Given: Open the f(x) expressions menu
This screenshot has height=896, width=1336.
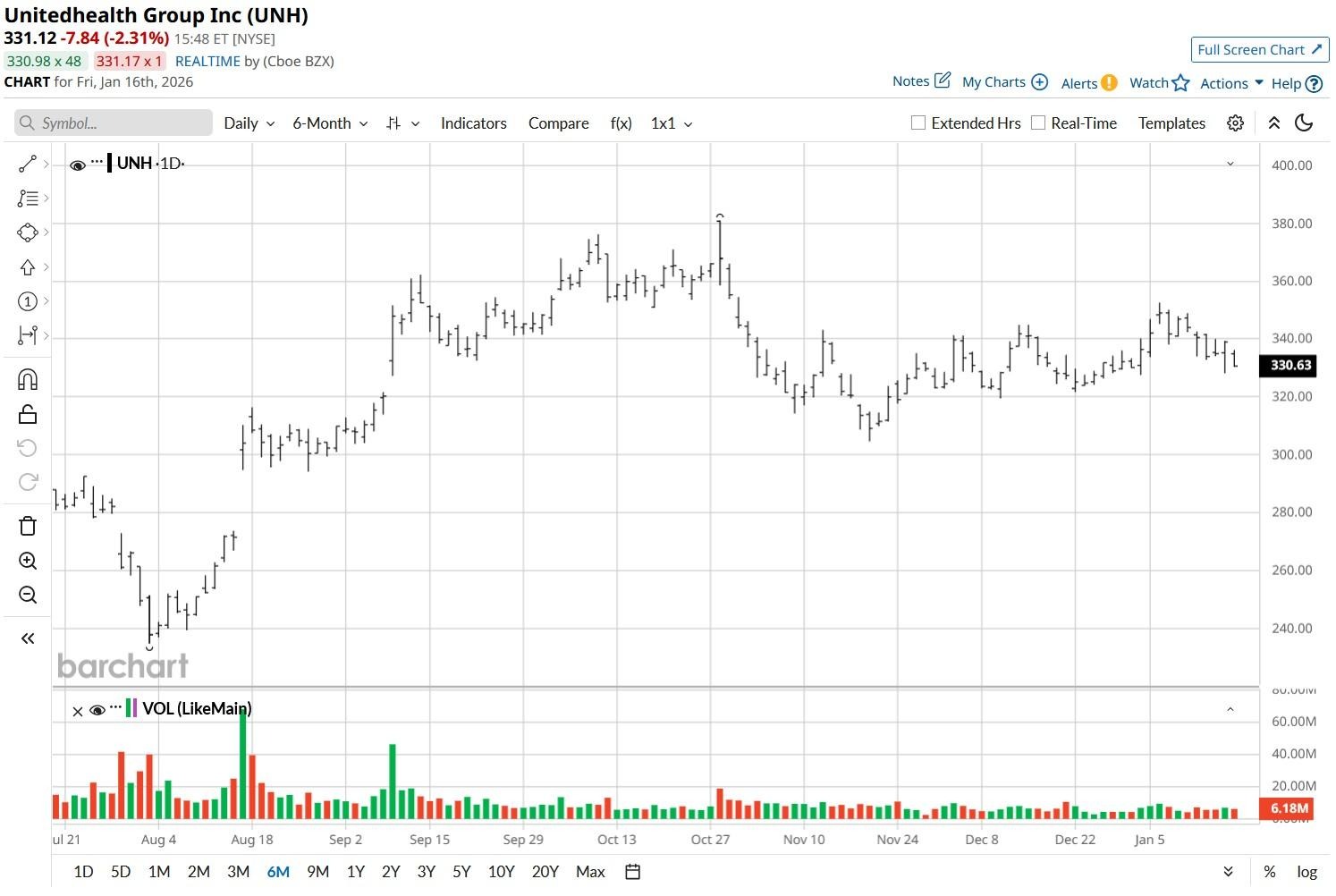Looking at the screenshot, I should 621,123.
